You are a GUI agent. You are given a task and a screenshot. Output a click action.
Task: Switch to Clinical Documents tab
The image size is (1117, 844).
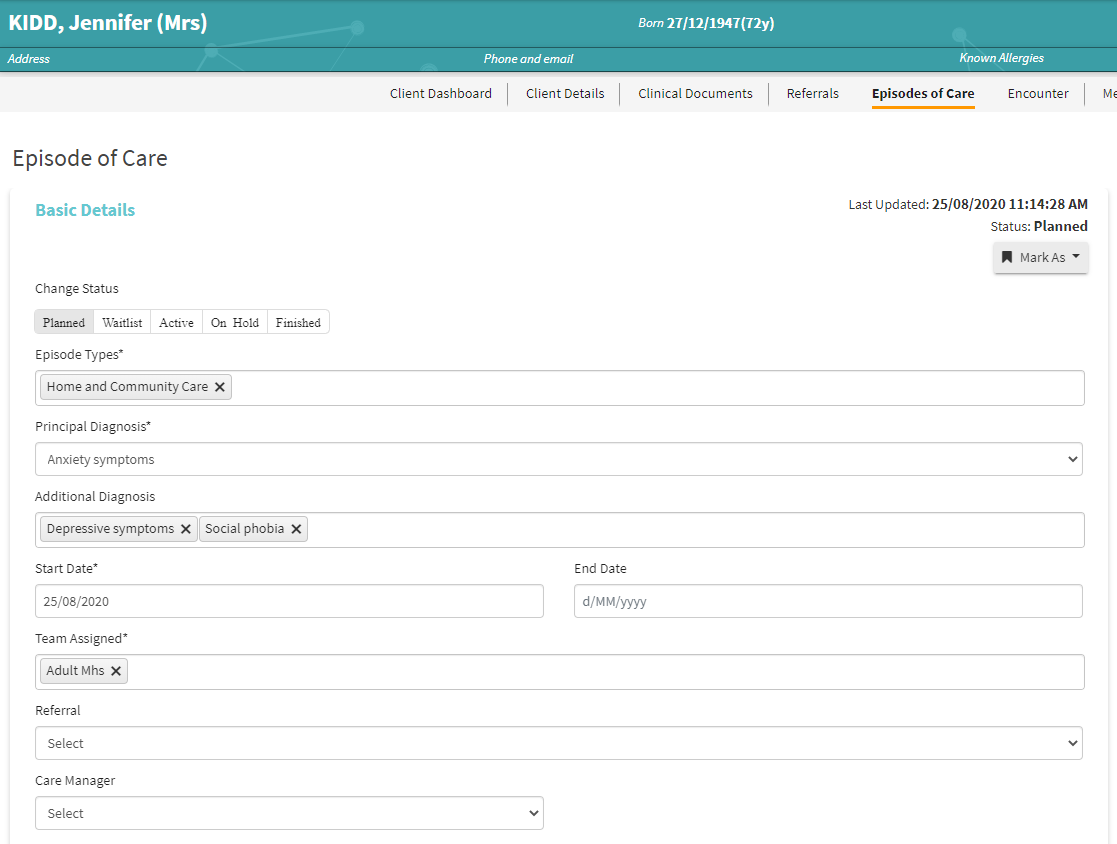(x=695, y=94)
